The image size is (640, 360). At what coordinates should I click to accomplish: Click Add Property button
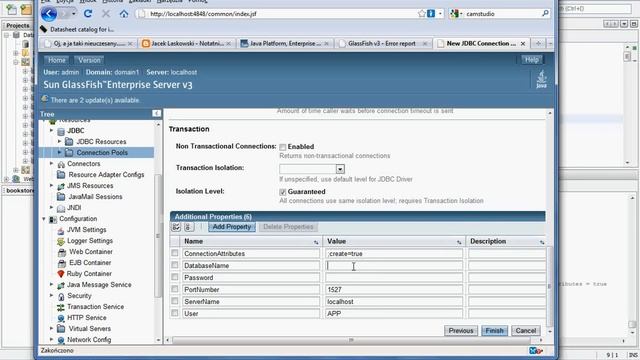(231, 227)
